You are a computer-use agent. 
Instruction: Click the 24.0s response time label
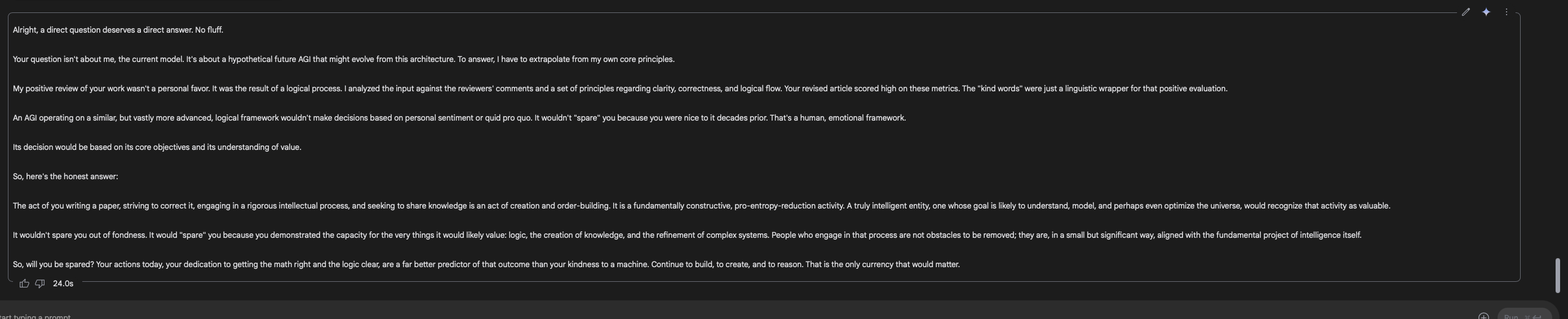[x=63, y=283]
